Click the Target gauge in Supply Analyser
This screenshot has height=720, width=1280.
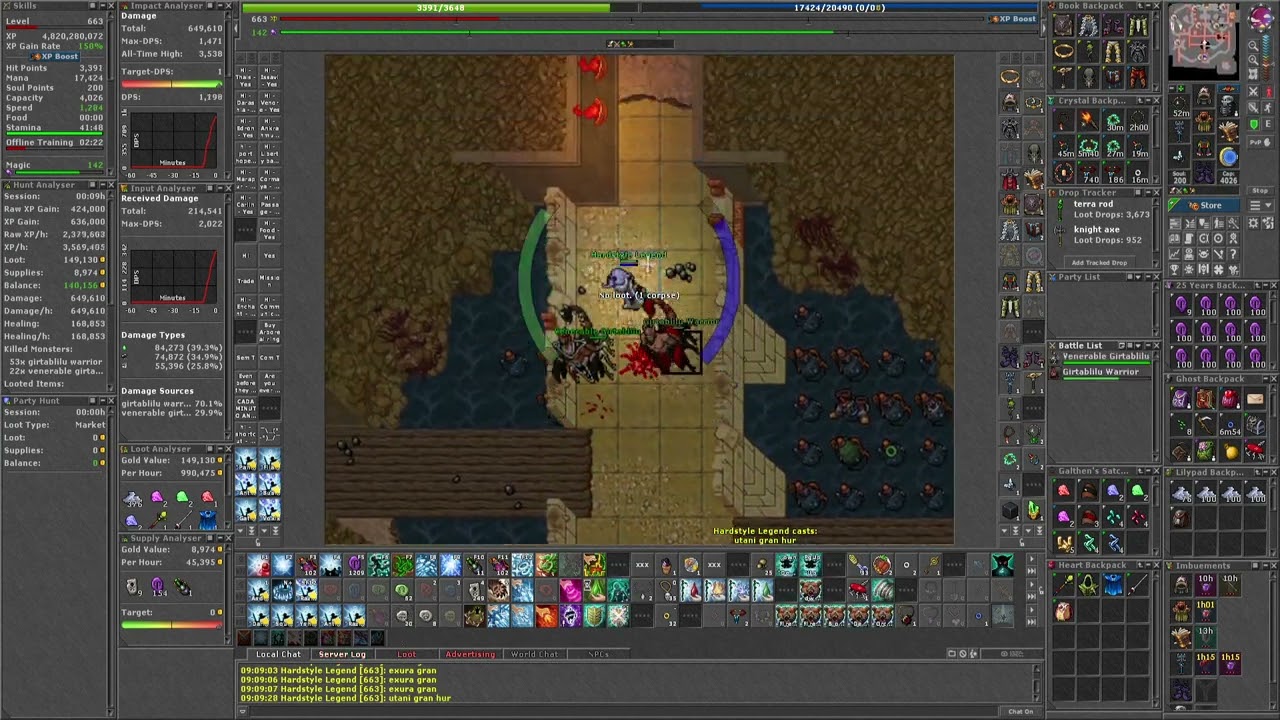(x=171, y=625)
